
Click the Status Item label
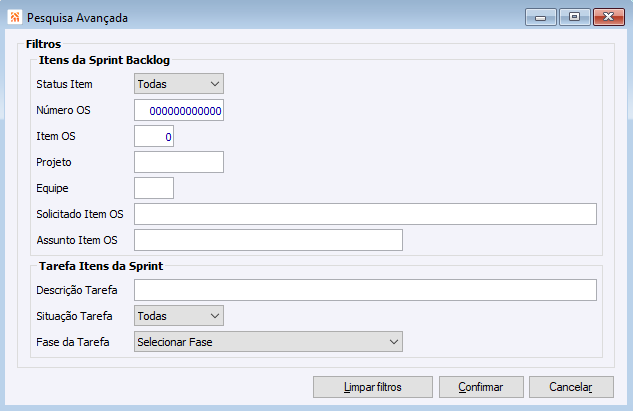[64, 85]
